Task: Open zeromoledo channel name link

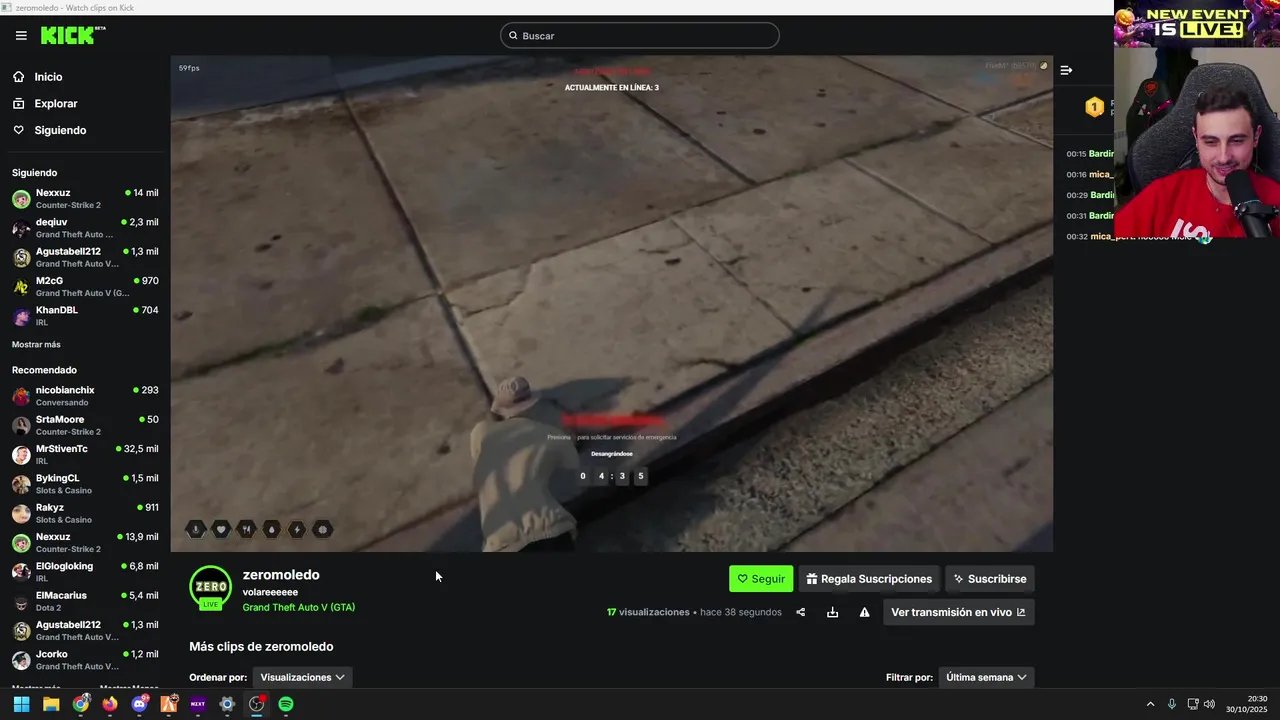Action: [281, 575]
